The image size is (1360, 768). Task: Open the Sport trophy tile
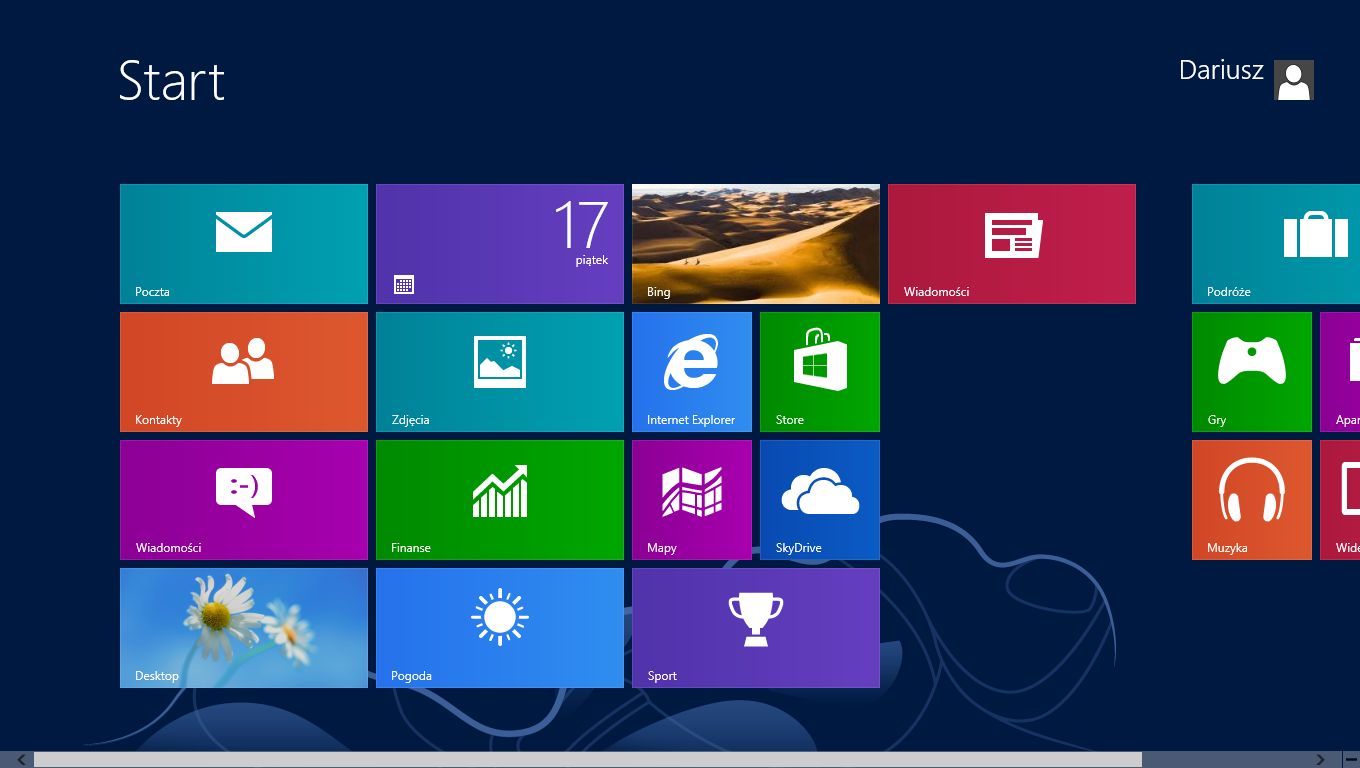click(x=756, y=628)
